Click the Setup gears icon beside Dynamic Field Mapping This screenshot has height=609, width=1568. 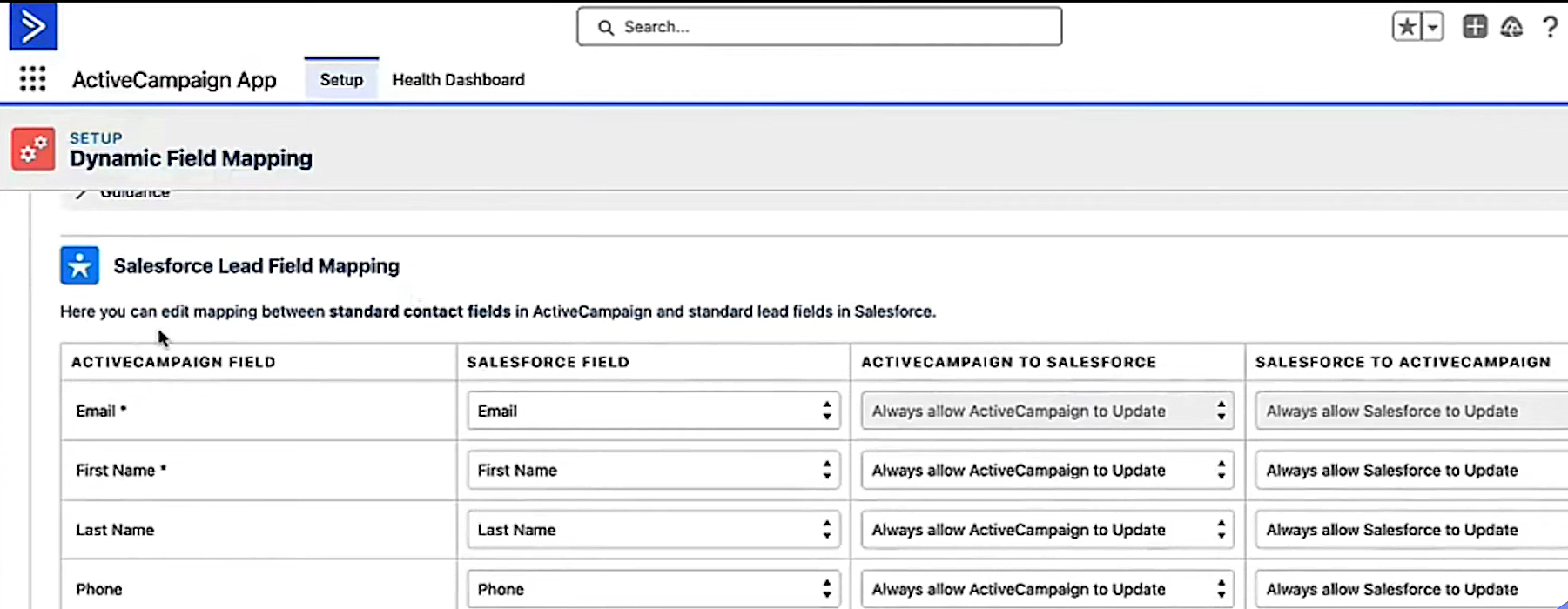coord(33,150)
